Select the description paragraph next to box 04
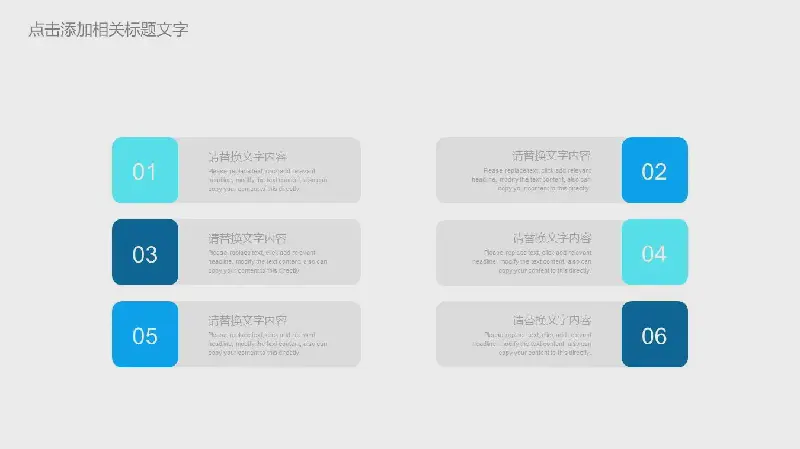800x449 pixels. (531, 261)
